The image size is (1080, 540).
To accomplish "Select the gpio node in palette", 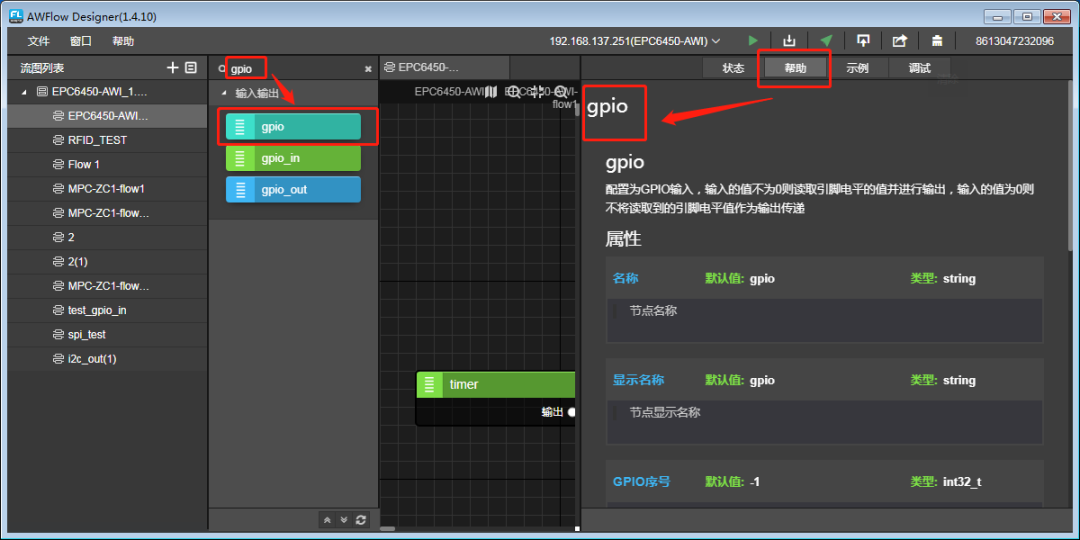I will click(x=293, y=127).
